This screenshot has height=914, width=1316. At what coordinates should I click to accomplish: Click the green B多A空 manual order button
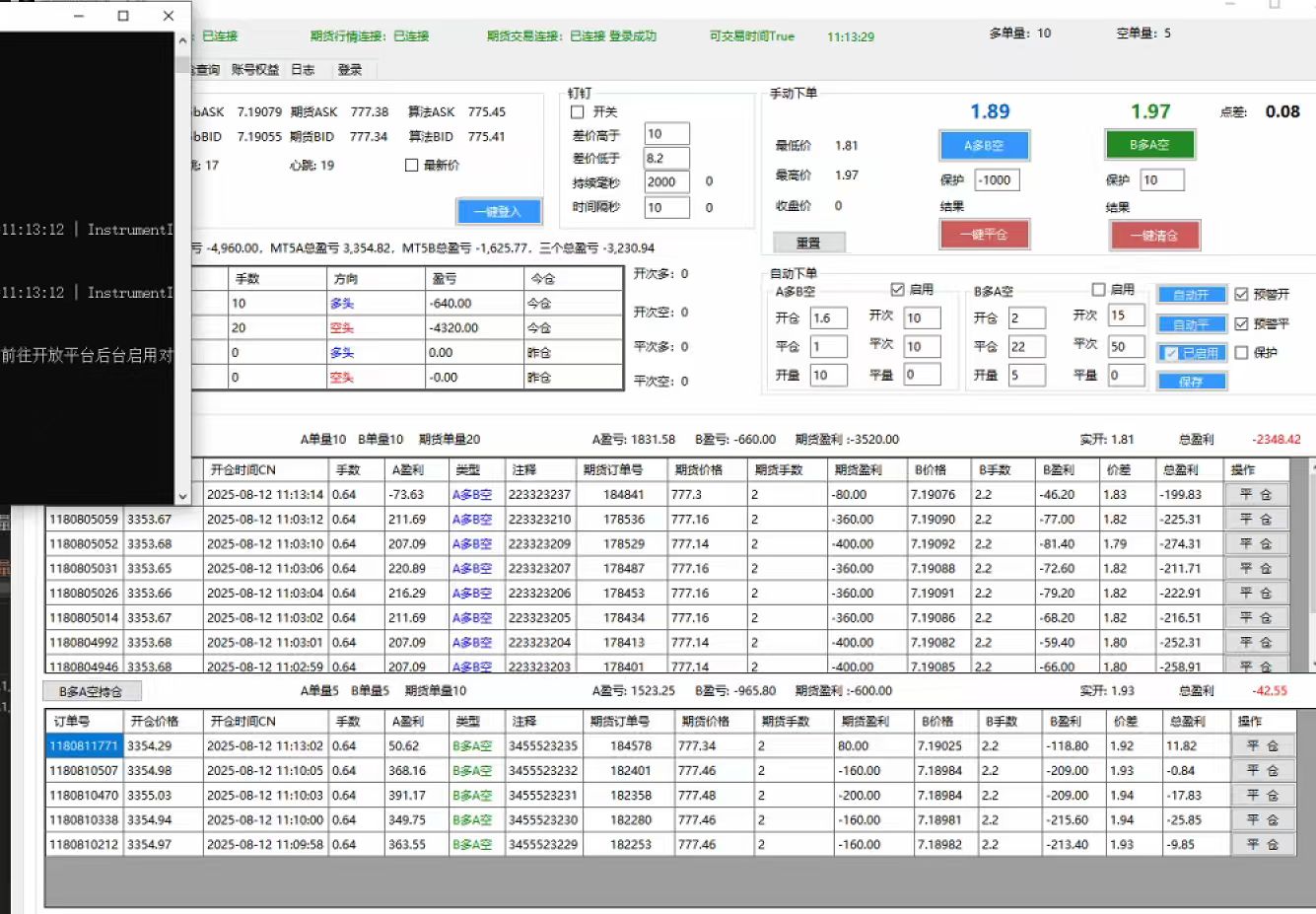pos(1149,145)
